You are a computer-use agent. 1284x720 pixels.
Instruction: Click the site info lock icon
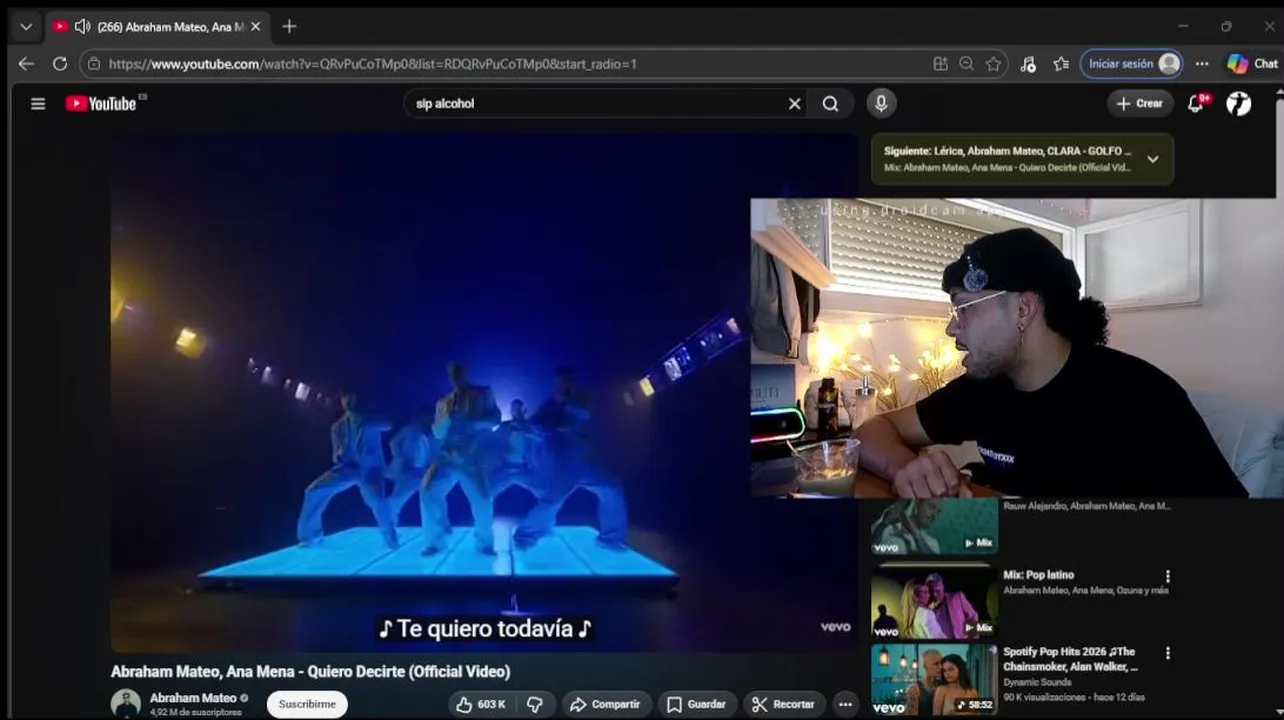pos(94,64)
